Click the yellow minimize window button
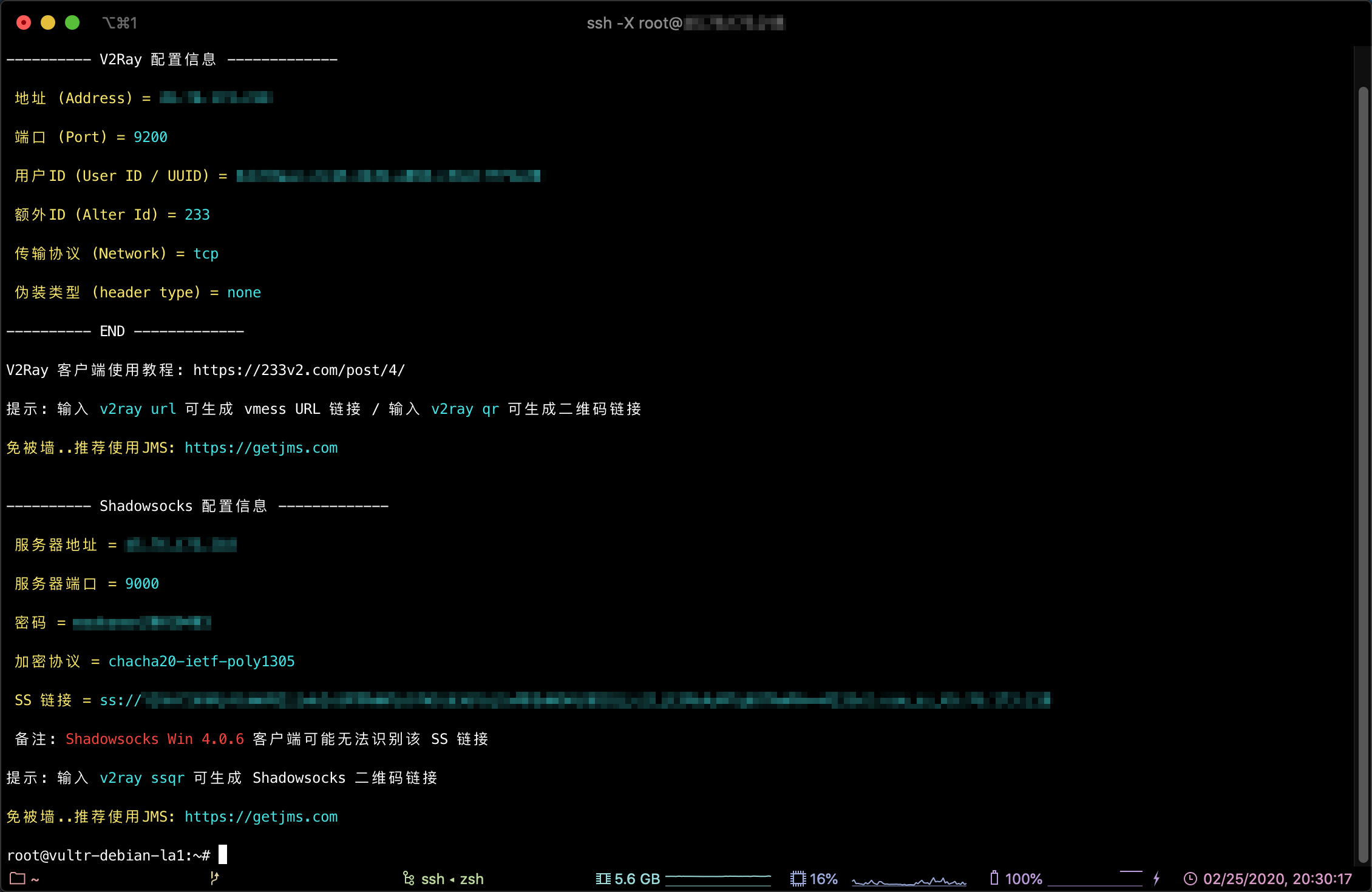The height and width of the screenshot is (892, 1372). tap(48, 22)
